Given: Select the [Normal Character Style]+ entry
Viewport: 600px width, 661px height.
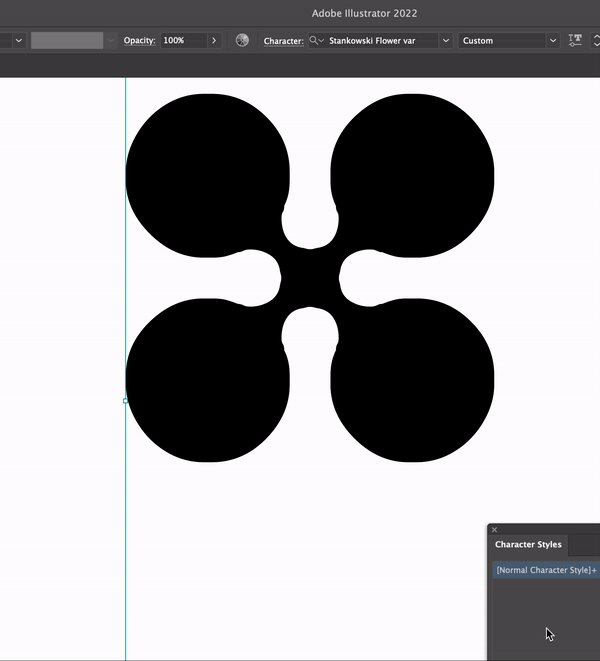Looking at the screenshot, I should pyautogui.click(x=546, y=570).
